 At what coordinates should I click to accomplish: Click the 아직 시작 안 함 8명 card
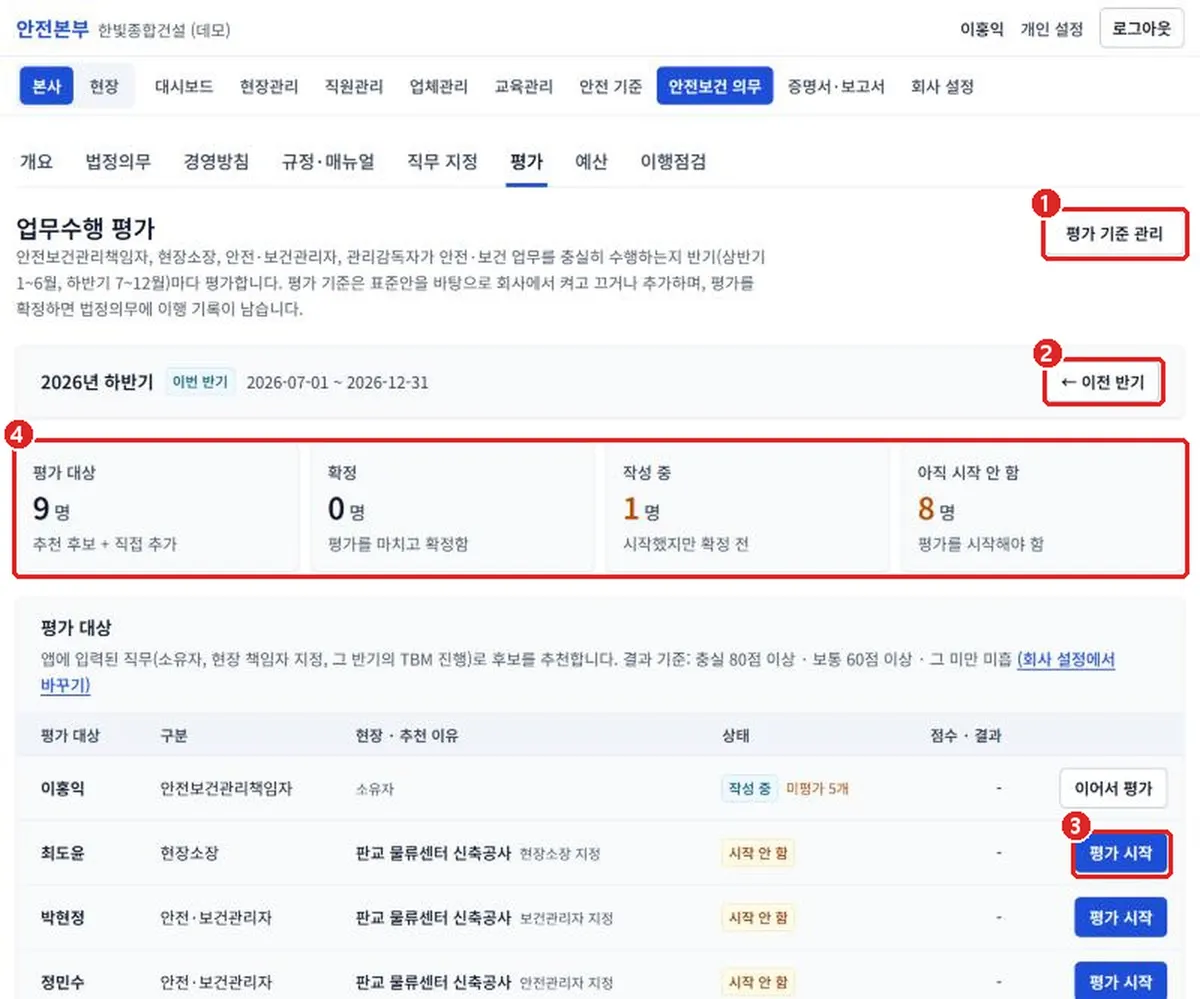[1042, 509]
